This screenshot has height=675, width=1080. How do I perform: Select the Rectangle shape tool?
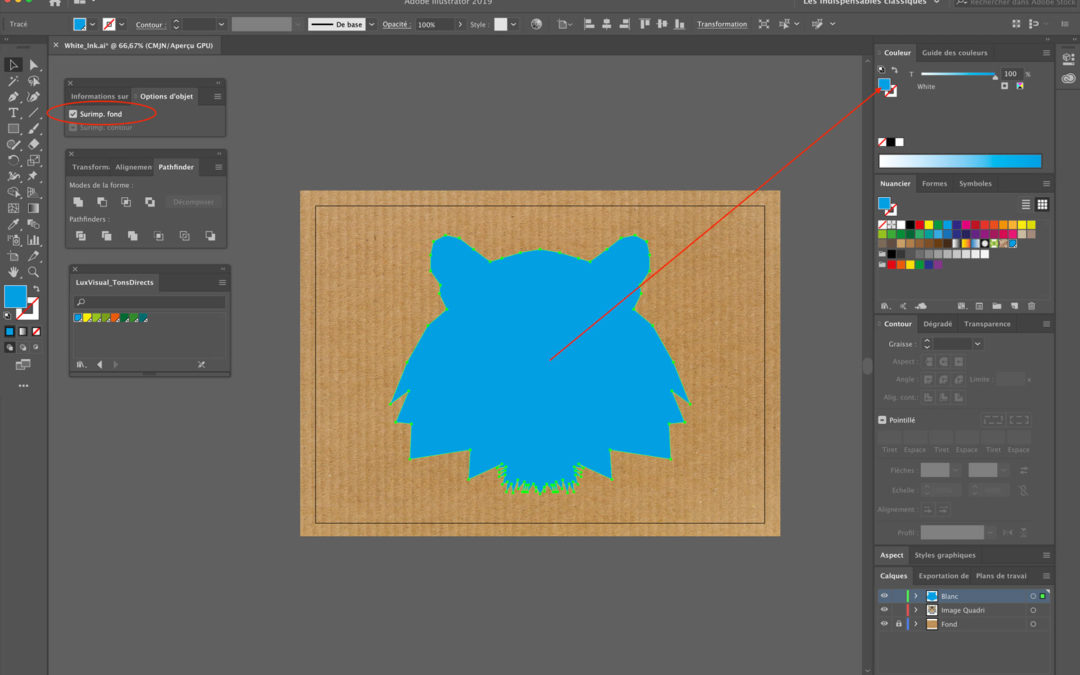pos(13,129)
